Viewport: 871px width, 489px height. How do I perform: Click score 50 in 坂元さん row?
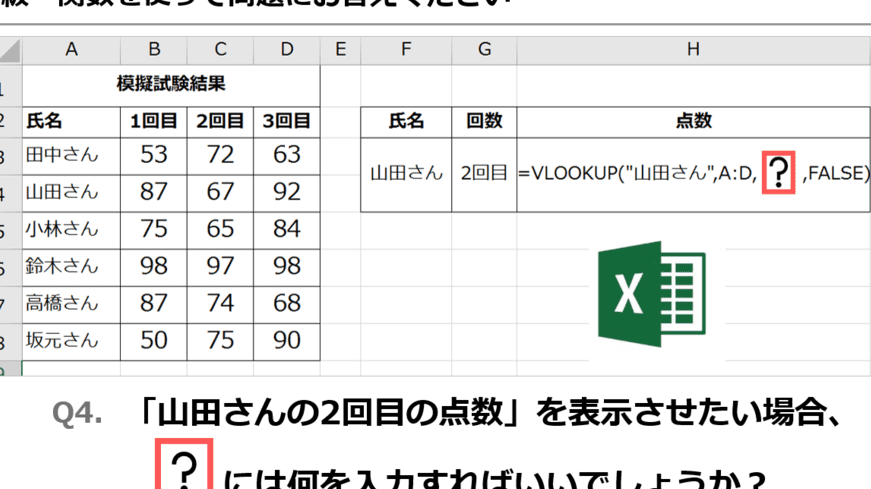pos(154,342)
